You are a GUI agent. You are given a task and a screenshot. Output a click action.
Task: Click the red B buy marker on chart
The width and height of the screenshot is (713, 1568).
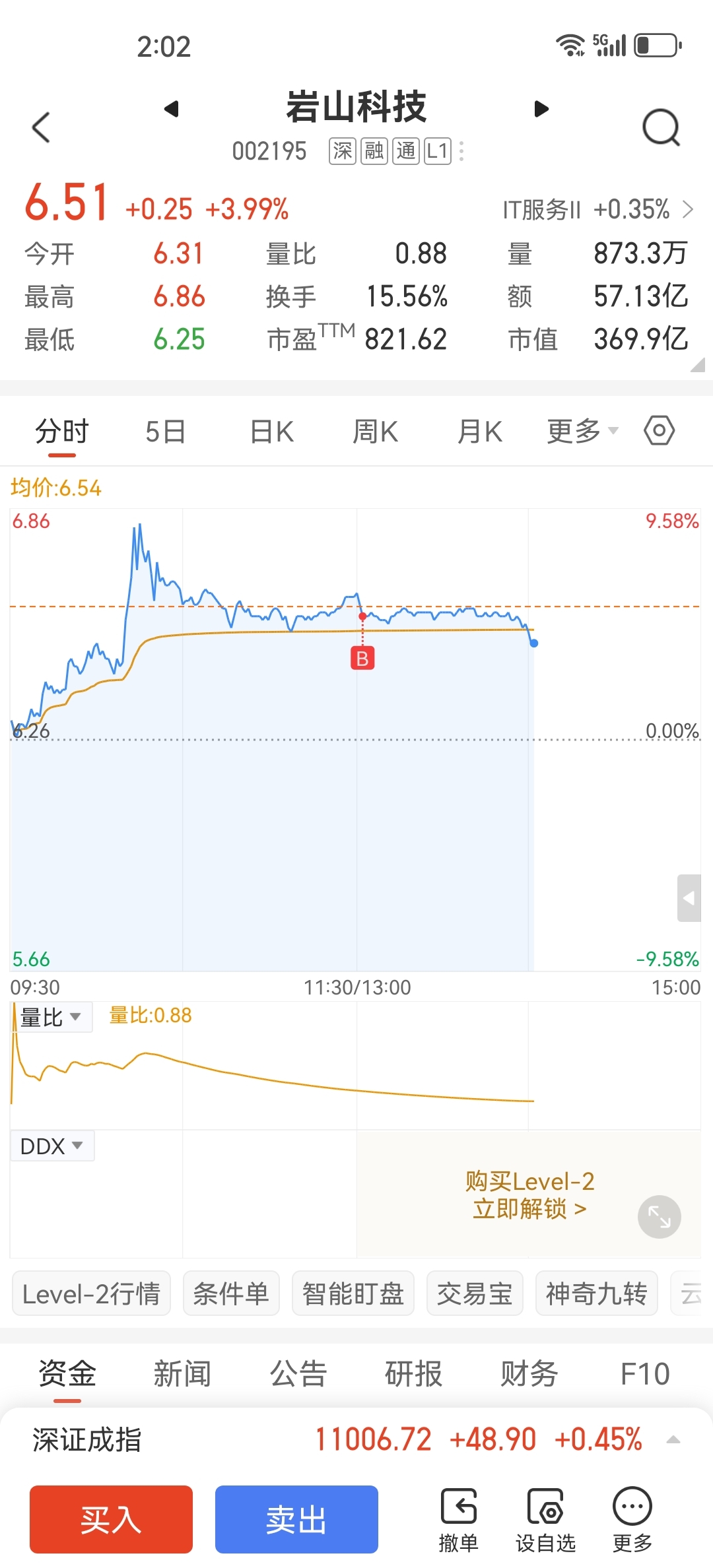coord(362,658)
